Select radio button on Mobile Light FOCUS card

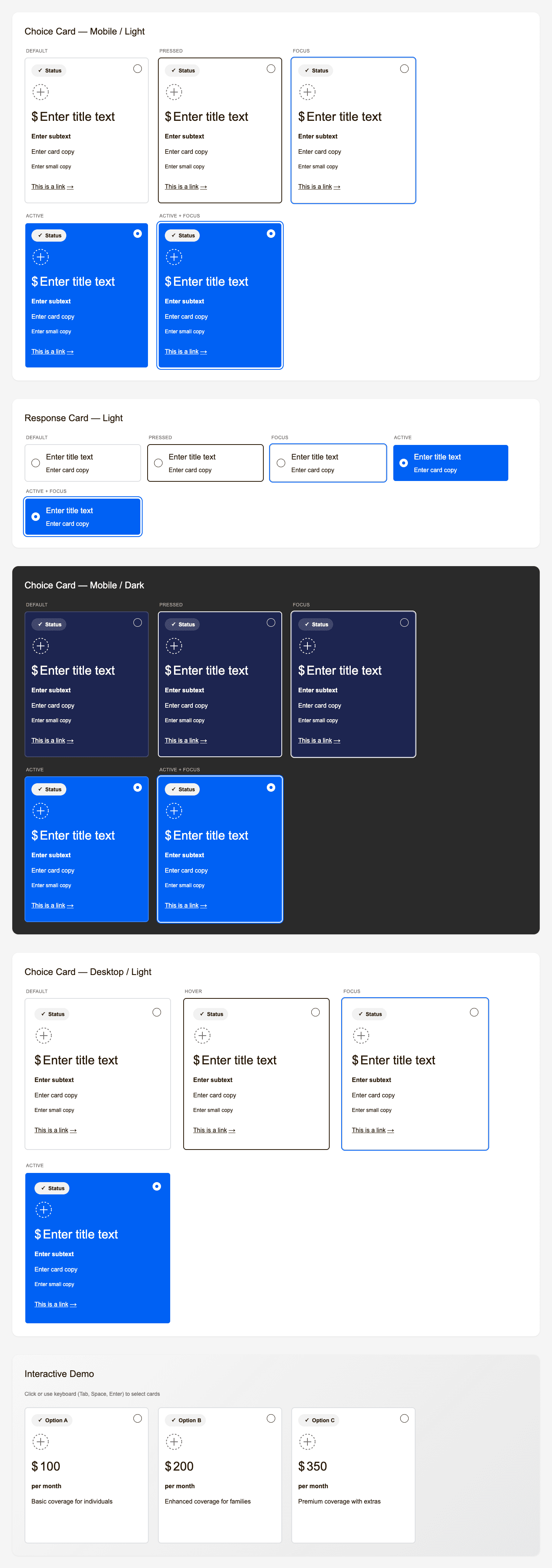[404, 69]
